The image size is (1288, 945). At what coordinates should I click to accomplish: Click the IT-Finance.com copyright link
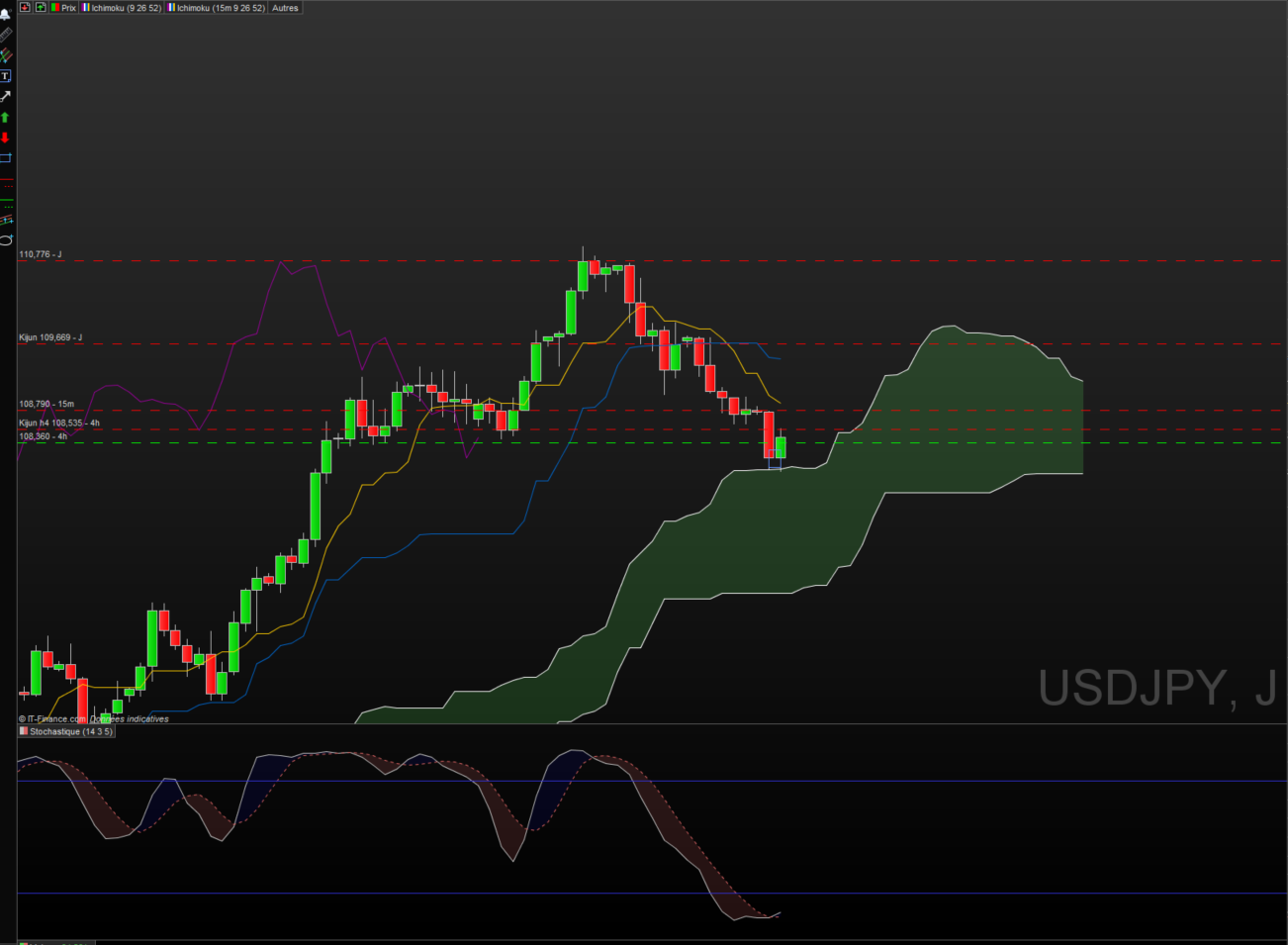click(x=51, y=719)
